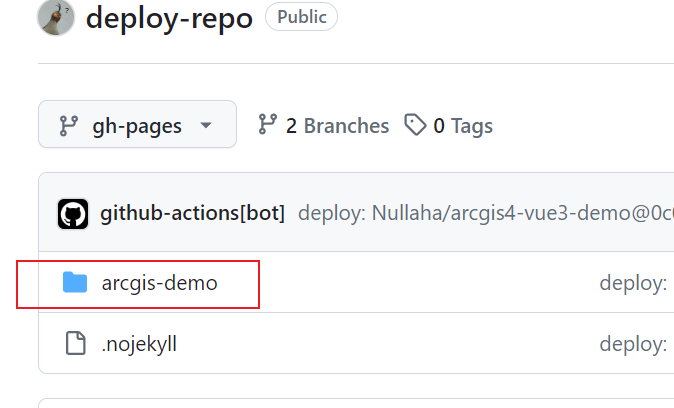This screenshot has height=408, width=674.
Task: View the 2 Branches link
Action: 323,126
